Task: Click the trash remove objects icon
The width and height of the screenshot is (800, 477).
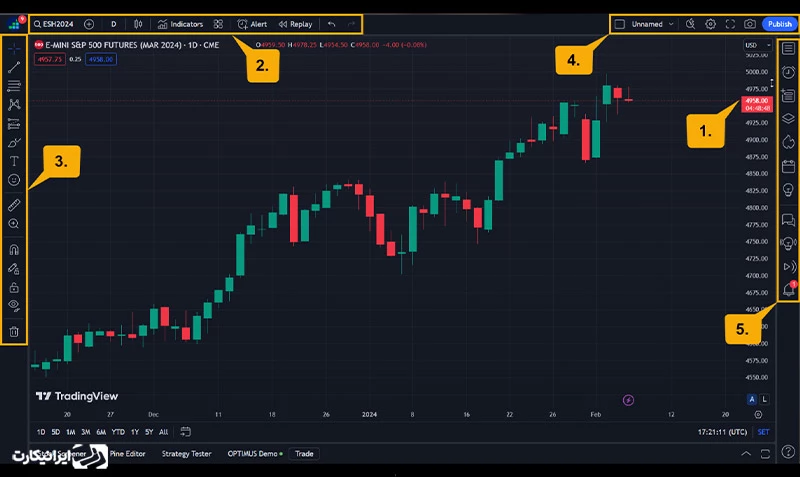Action: coord(14,332)
